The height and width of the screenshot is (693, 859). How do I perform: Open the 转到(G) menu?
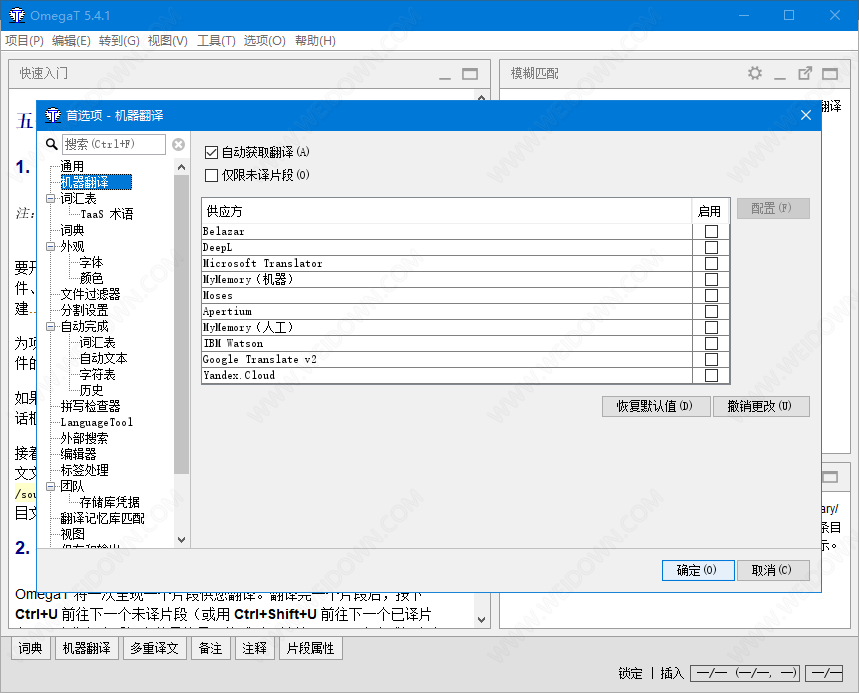tap(119, 41)
